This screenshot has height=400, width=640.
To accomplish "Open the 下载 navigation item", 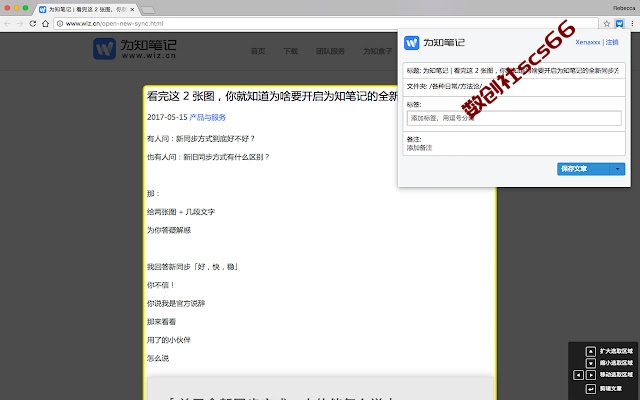I will pyautogui.click(x=291, y=51).
